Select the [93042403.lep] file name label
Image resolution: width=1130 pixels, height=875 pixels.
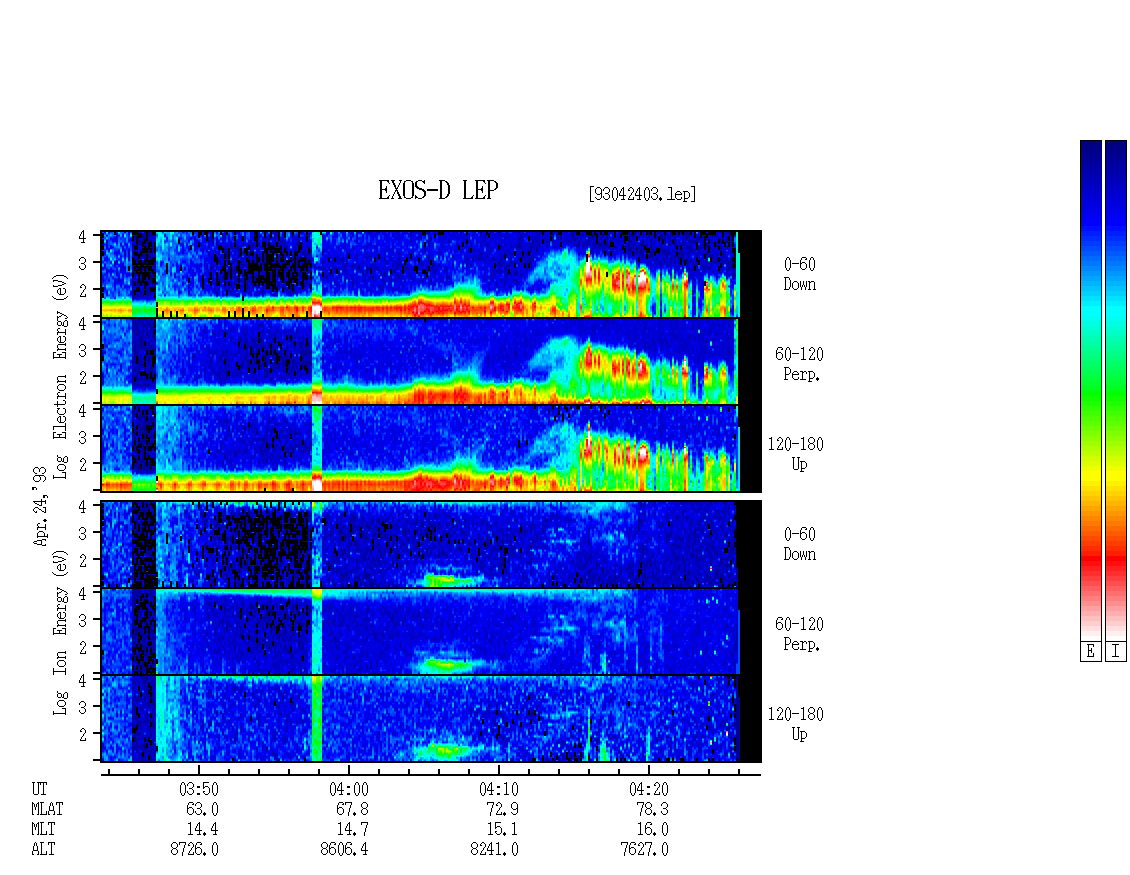click(642, 194)
